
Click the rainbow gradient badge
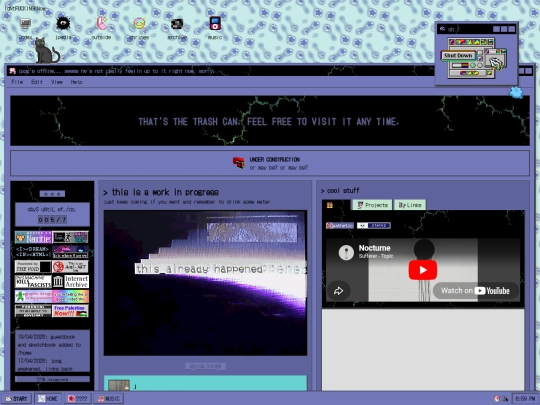click(70, 296)
